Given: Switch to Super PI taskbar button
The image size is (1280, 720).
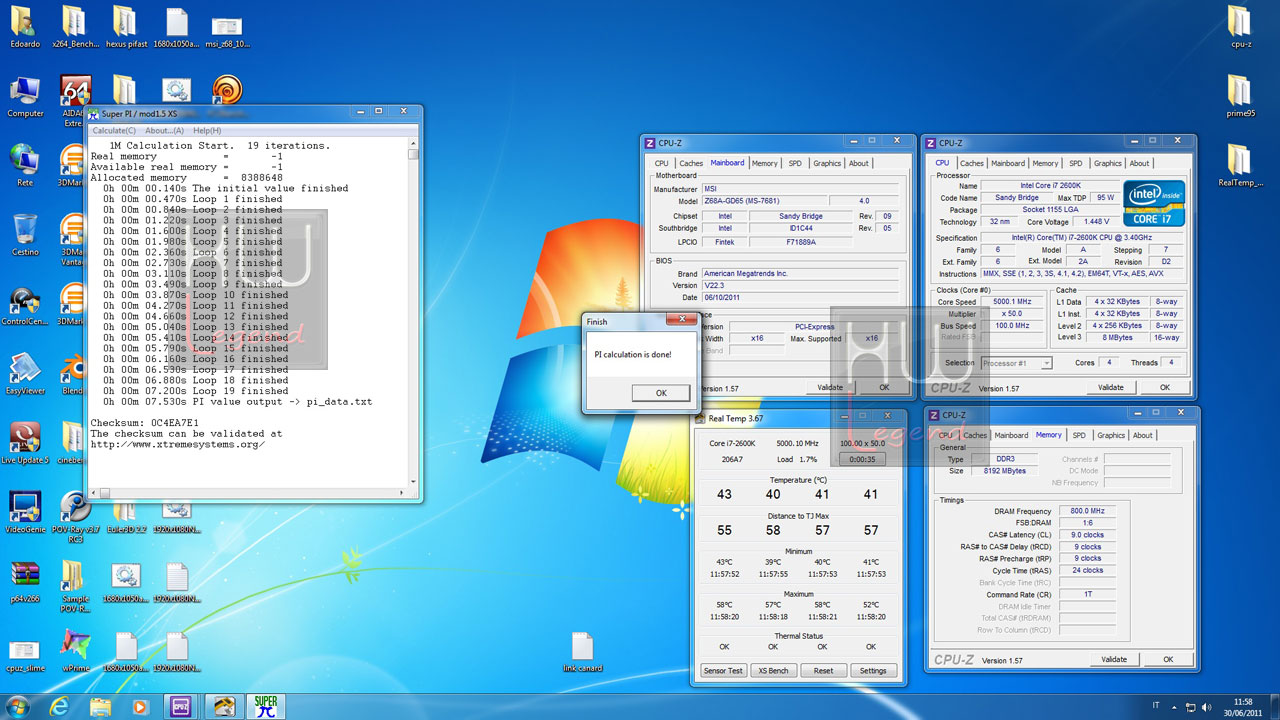Looking at the screenshot, I should [x=265, y=706].
